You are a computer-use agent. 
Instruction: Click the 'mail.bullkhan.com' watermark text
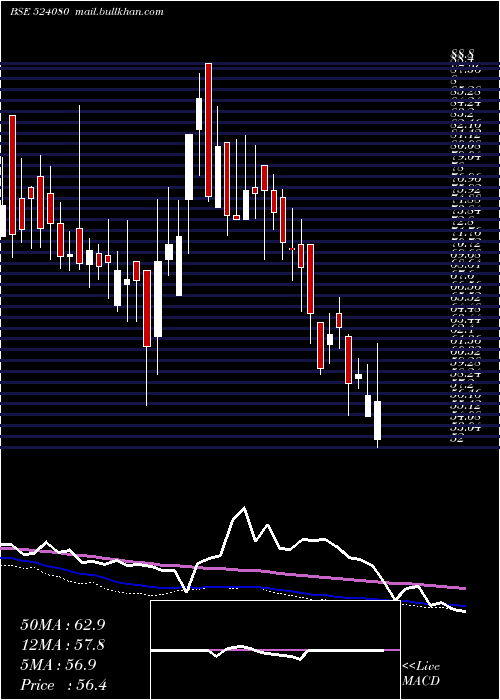tap(119, 12)
